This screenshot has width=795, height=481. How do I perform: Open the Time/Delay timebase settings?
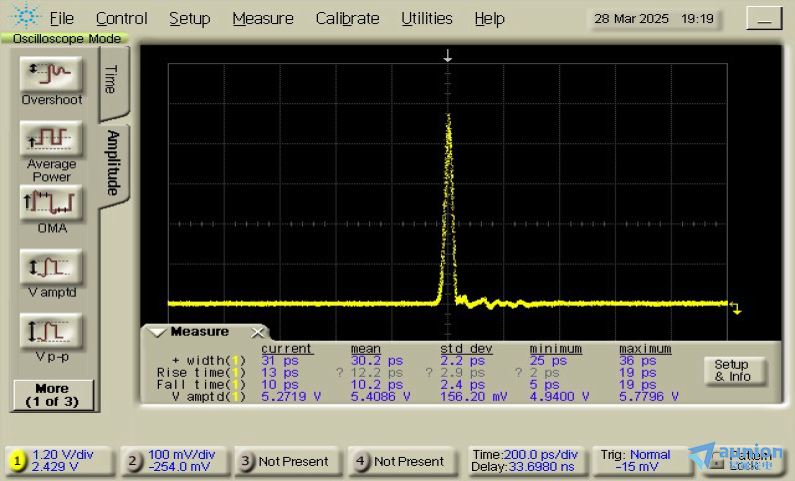[x=526, y=460]
